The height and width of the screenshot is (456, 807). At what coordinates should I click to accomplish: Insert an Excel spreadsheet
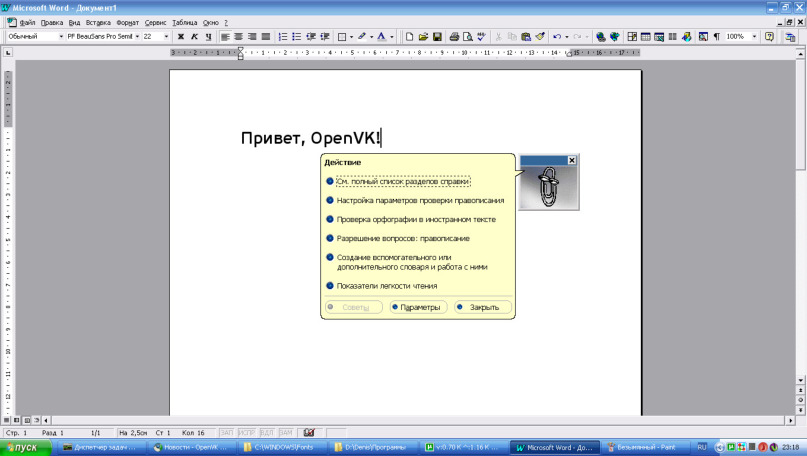pos(659,37)
